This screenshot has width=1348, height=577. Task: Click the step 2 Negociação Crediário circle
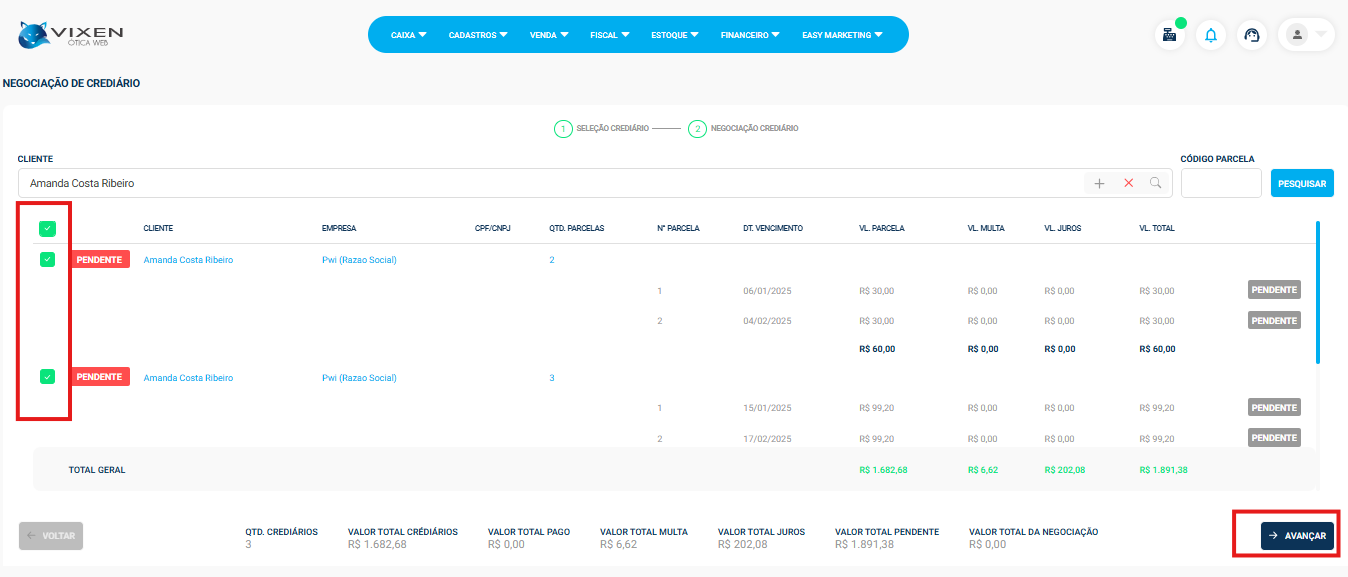[697, 129]
